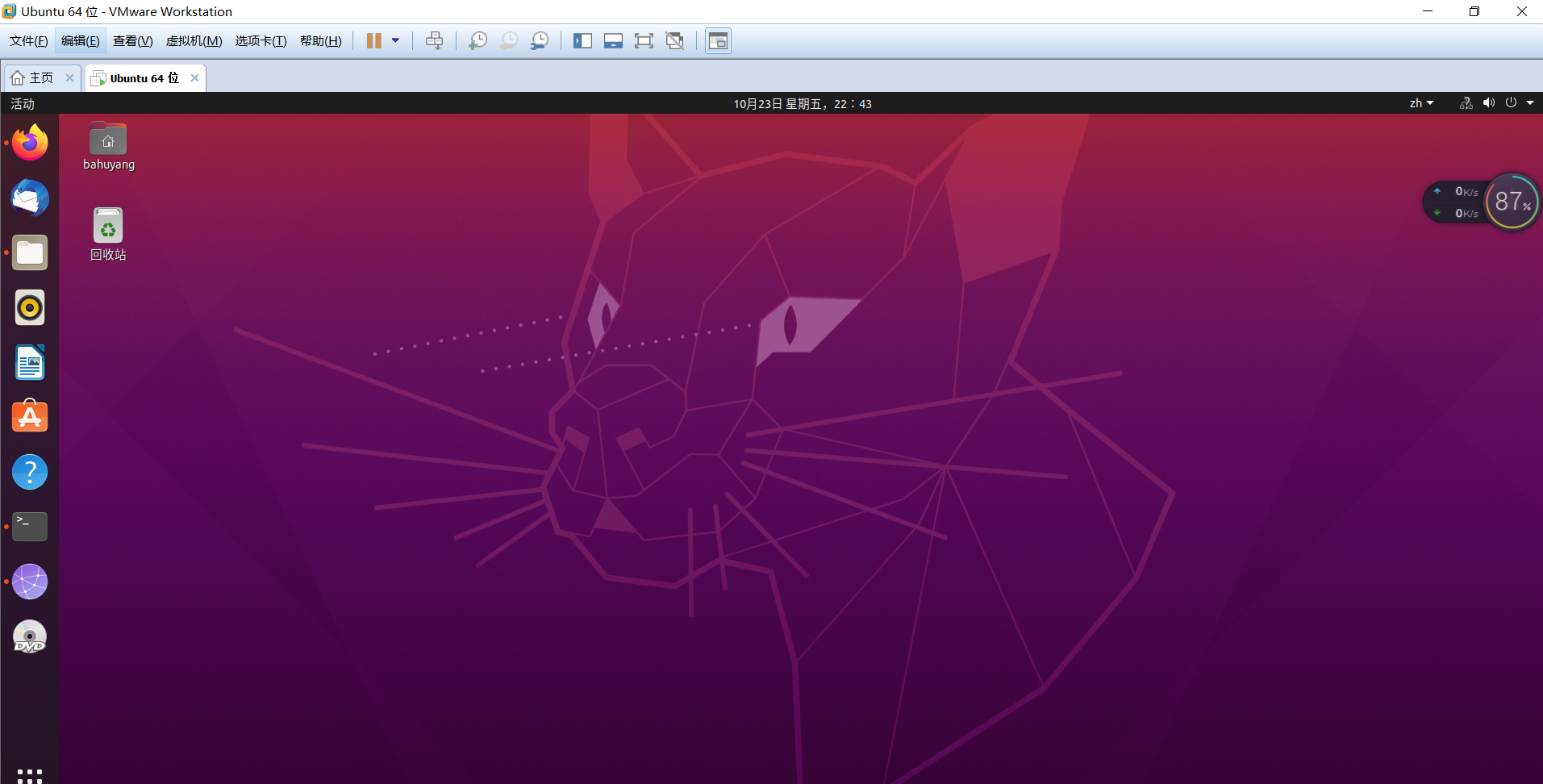Image resolution: width=1543 pixels, height=784 pixels.
Task: Open the Terminal from dock
Action: (x=30, y=527)
